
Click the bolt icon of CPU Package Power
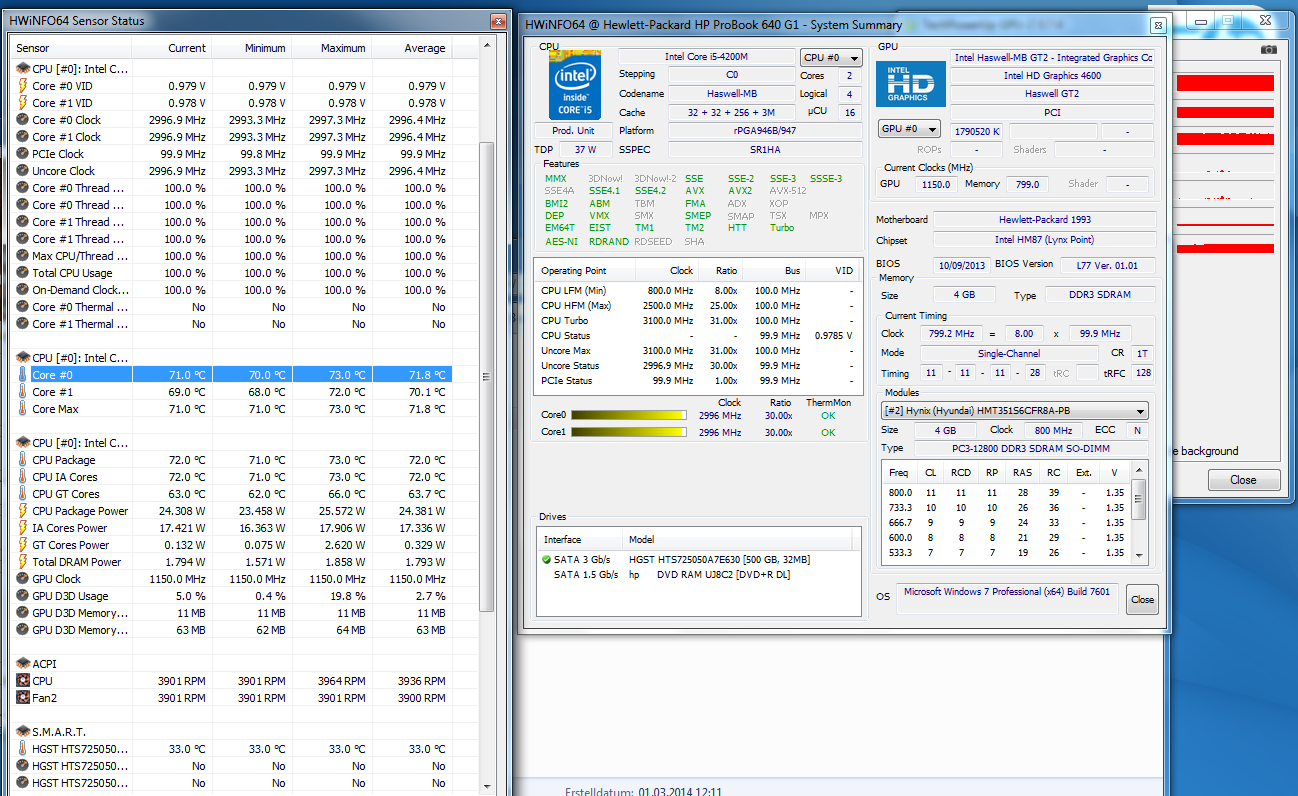23,511
